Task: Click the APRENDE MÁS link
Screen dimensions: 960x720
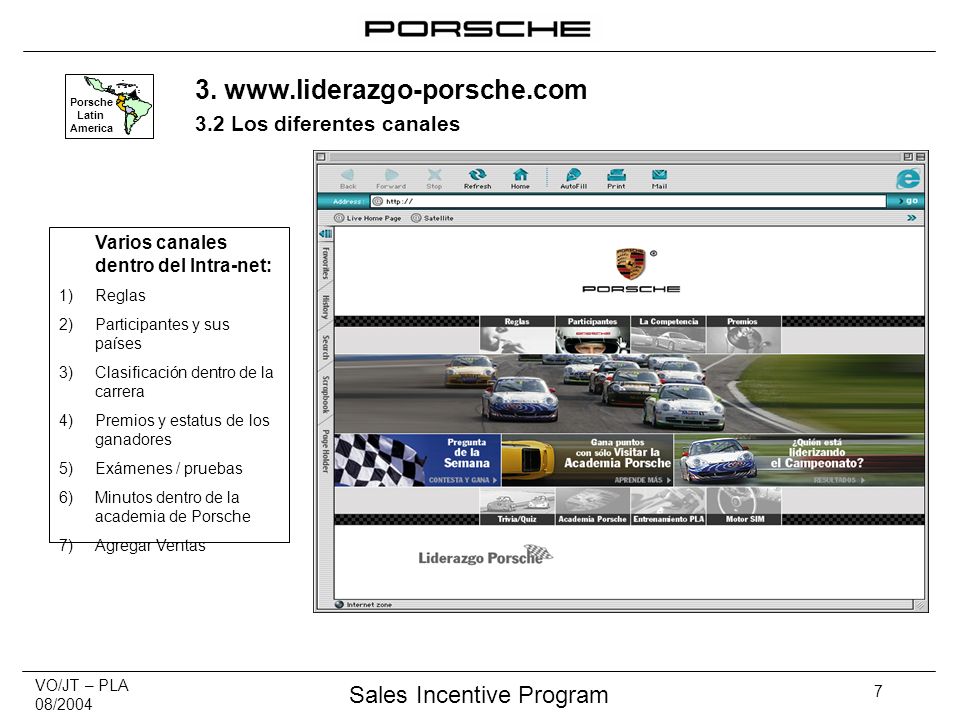Action: click(643, 480)
